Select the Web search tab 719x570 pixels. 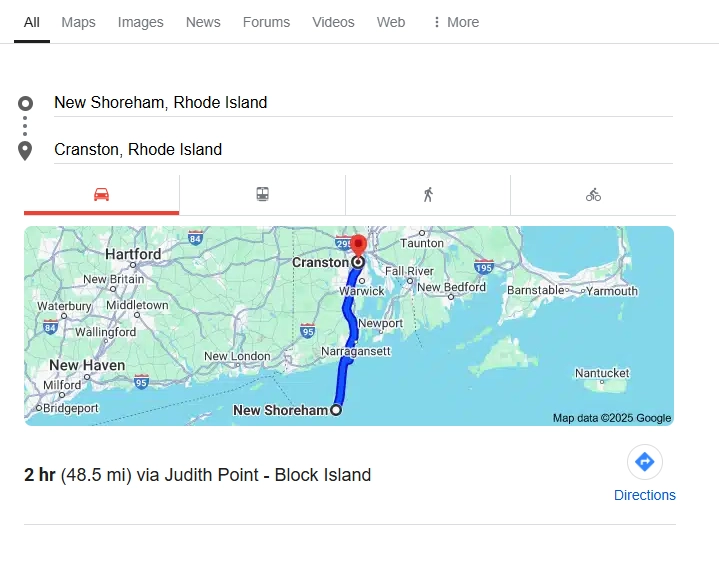[x=391, y=22]
